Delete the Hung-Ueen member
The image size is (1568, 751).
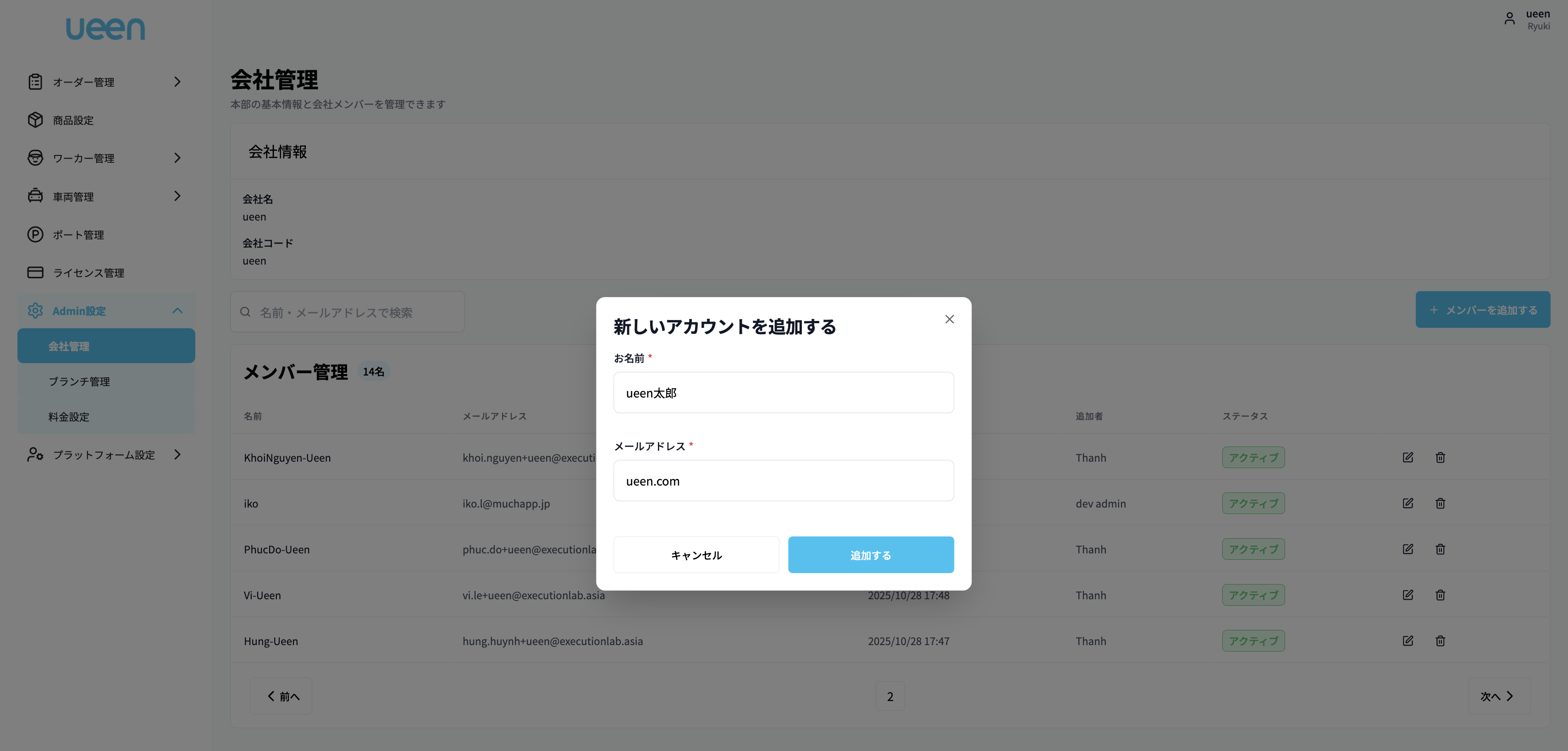(1440, 641)
